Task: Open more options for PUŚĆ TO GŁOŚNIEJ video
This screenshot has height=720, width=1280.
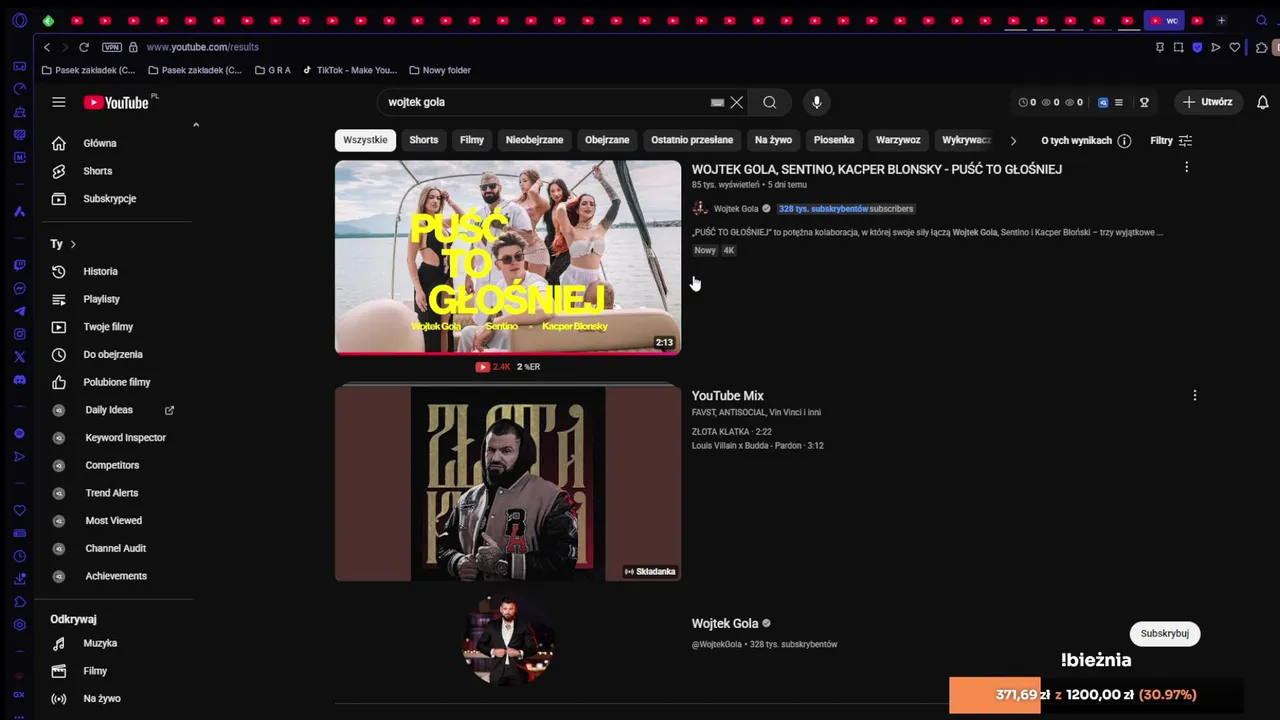Action: pos(1187,168)
